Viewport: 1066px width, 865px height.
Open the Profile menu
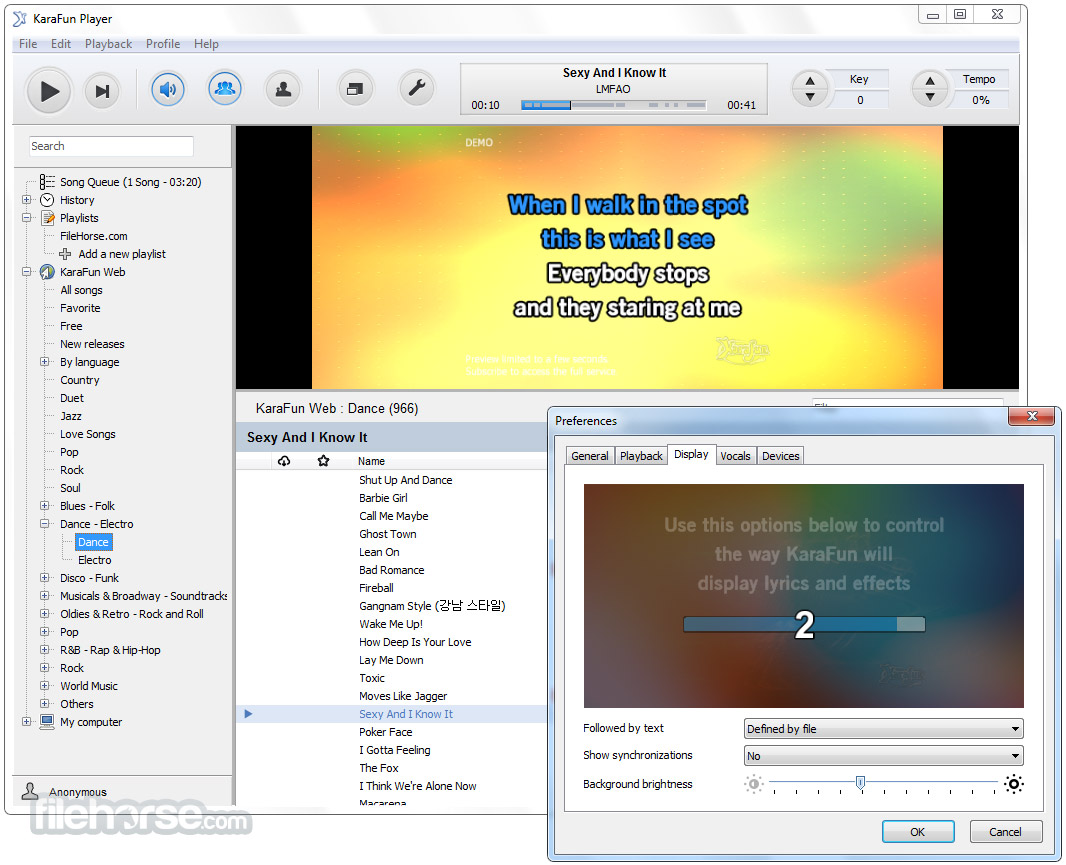tap(163, 44)
